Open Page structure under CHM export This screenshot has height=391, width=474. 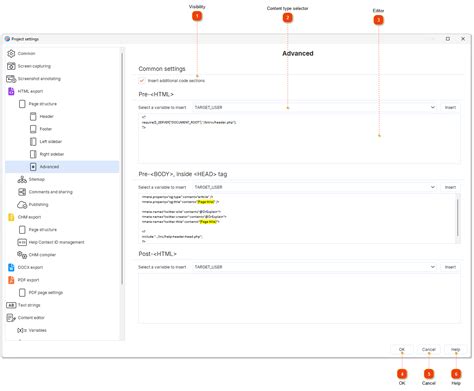tap(22, 230)
